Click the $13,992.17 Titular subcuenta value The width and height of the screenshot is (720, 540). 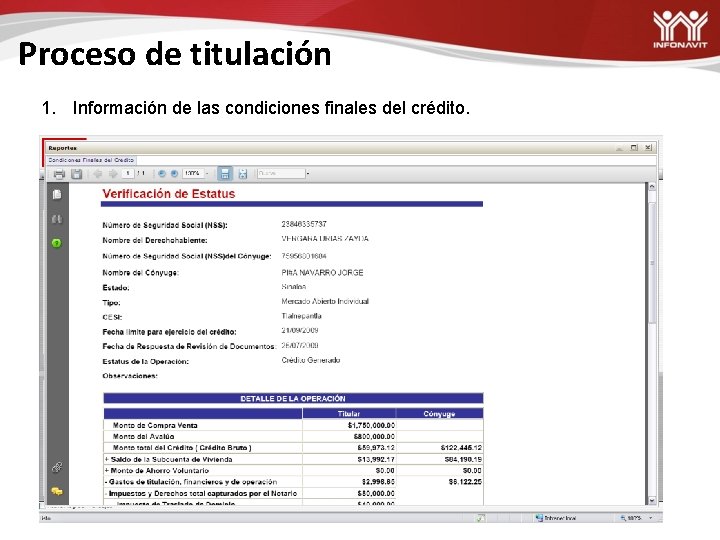click(x=376, y=459)
